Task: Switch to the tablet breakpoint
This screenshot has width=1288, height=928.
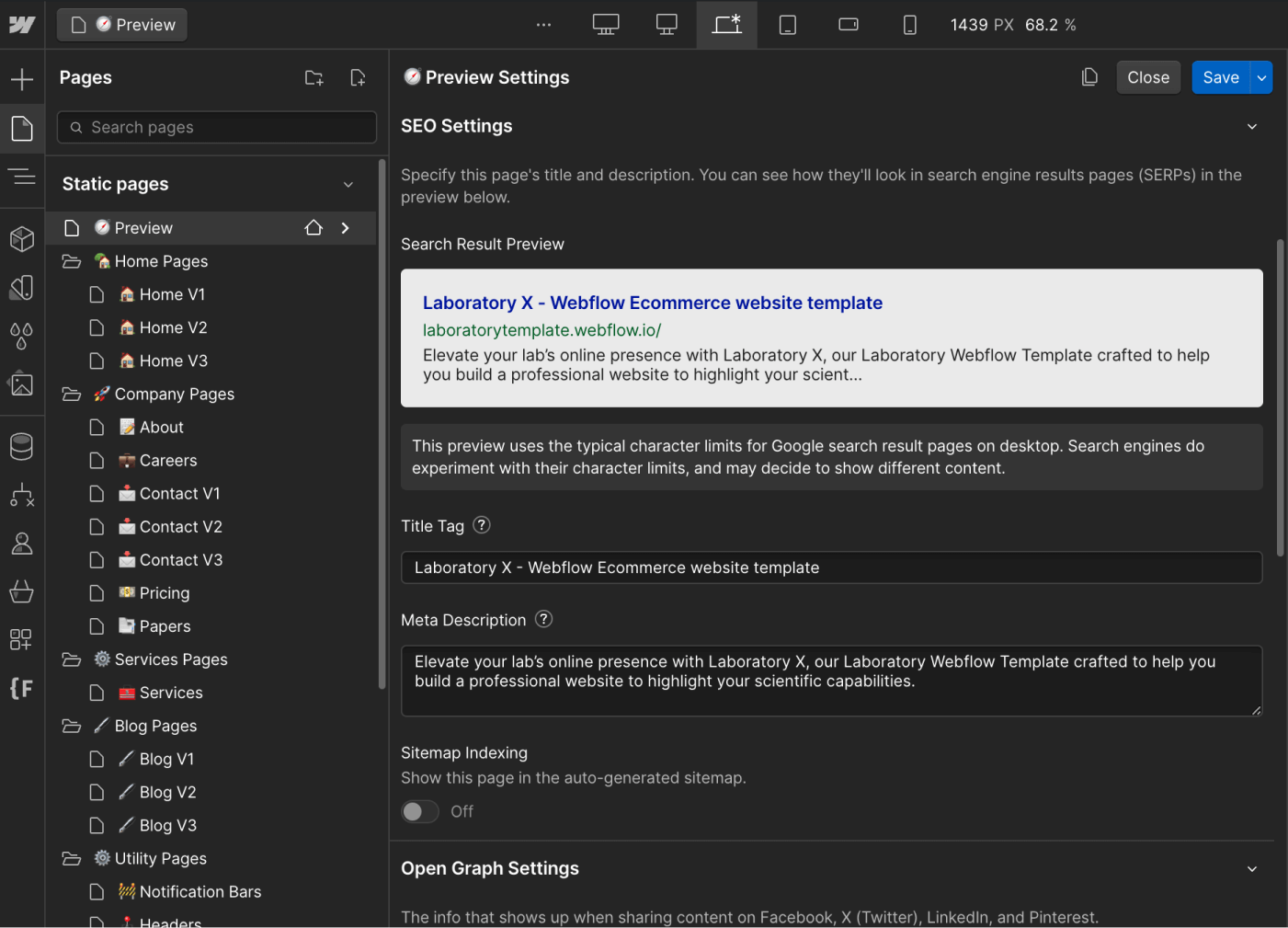Action: (x=787, y=25)
